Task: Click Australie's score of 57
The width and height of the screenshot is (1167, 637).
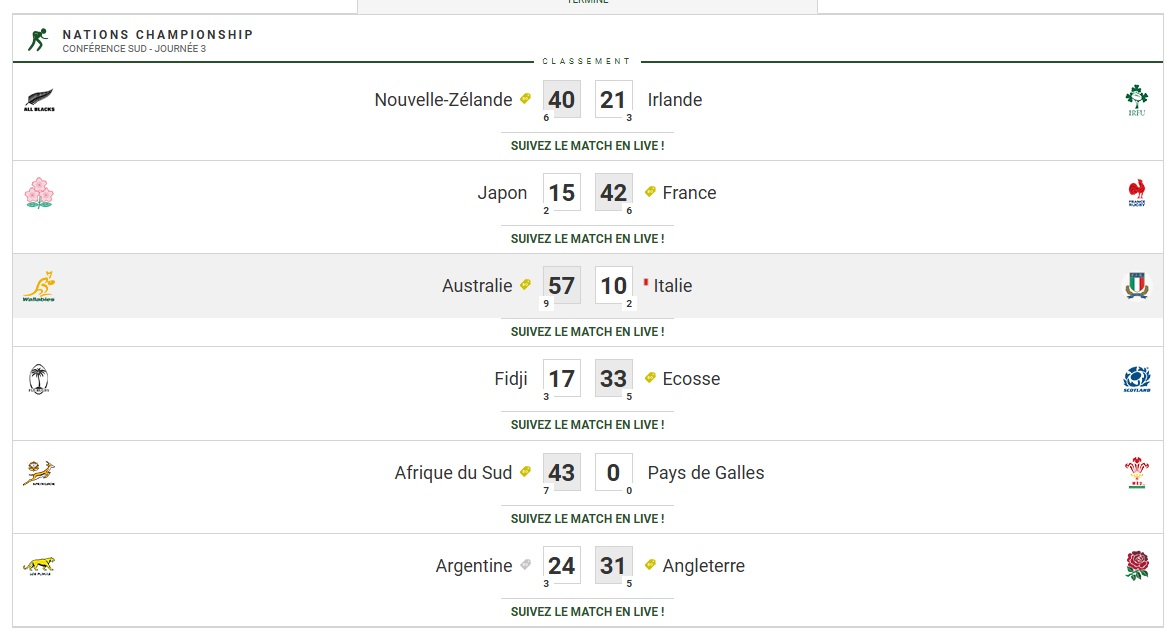Action: (x=562, y=286)
